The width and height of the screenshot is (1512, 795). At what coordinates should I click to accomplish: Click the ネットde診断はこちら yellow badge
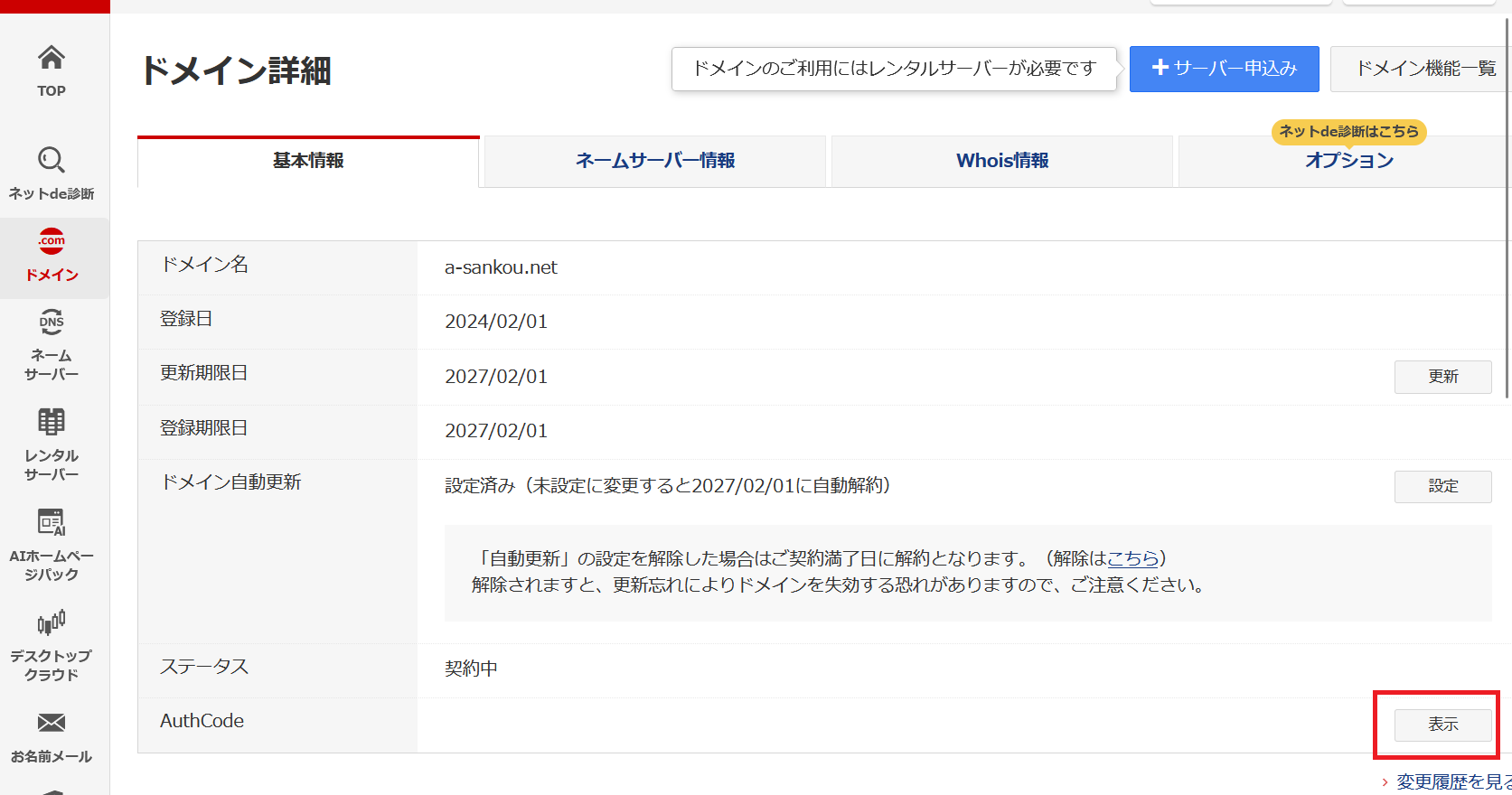[x=1348, y=132]
